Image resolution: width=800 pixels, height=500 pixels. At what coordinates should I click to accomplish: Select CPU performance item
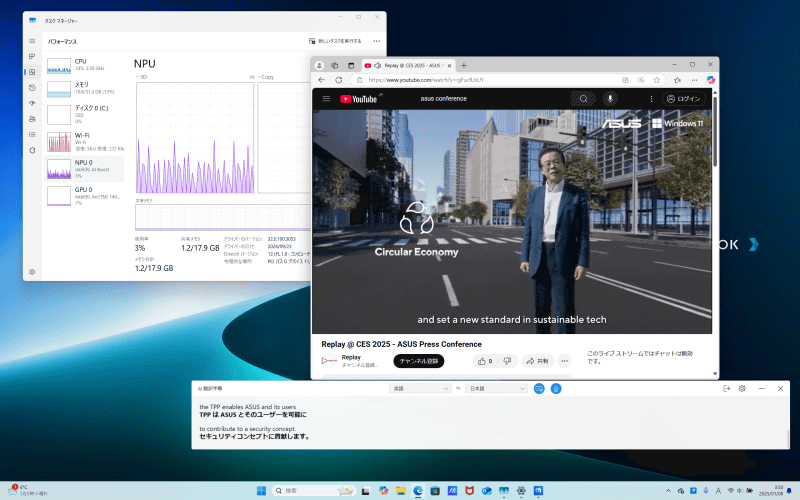[x=84, y=65]
